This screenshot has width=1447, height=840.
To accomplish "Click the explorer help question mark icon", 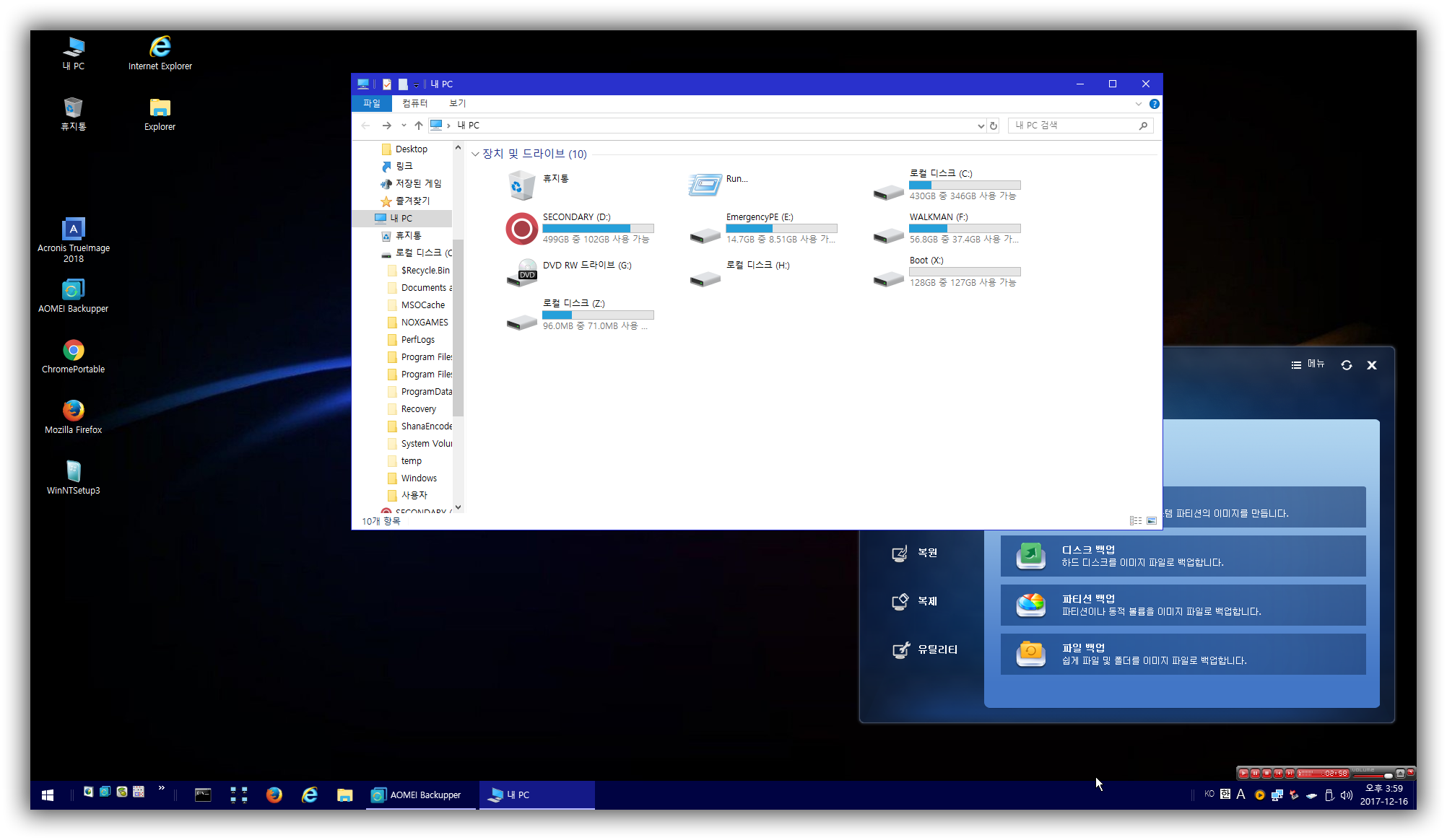I will click(1155, 104).
